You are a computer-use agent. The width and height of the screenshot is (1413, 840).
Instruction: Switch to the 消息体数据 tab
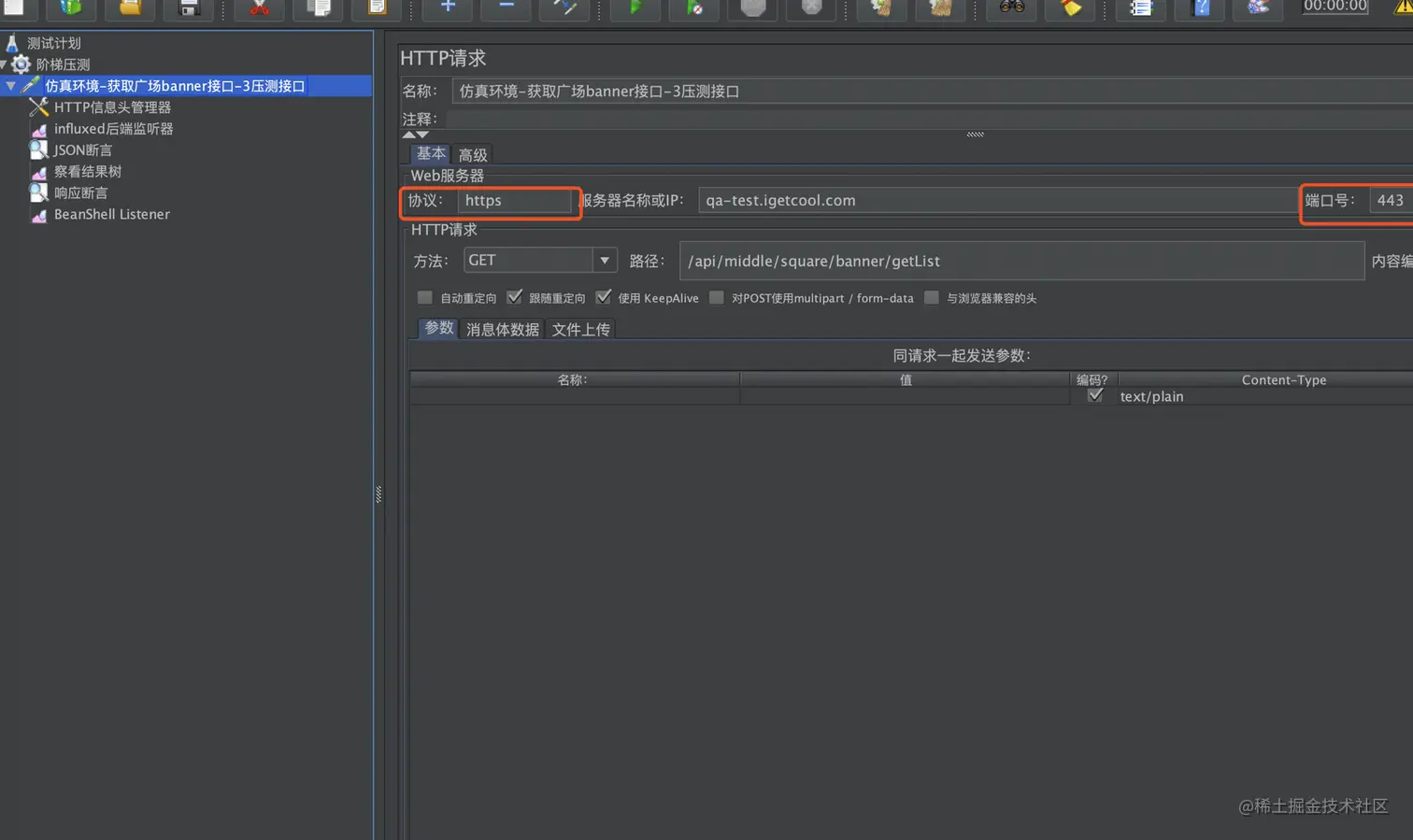point(503,330)
